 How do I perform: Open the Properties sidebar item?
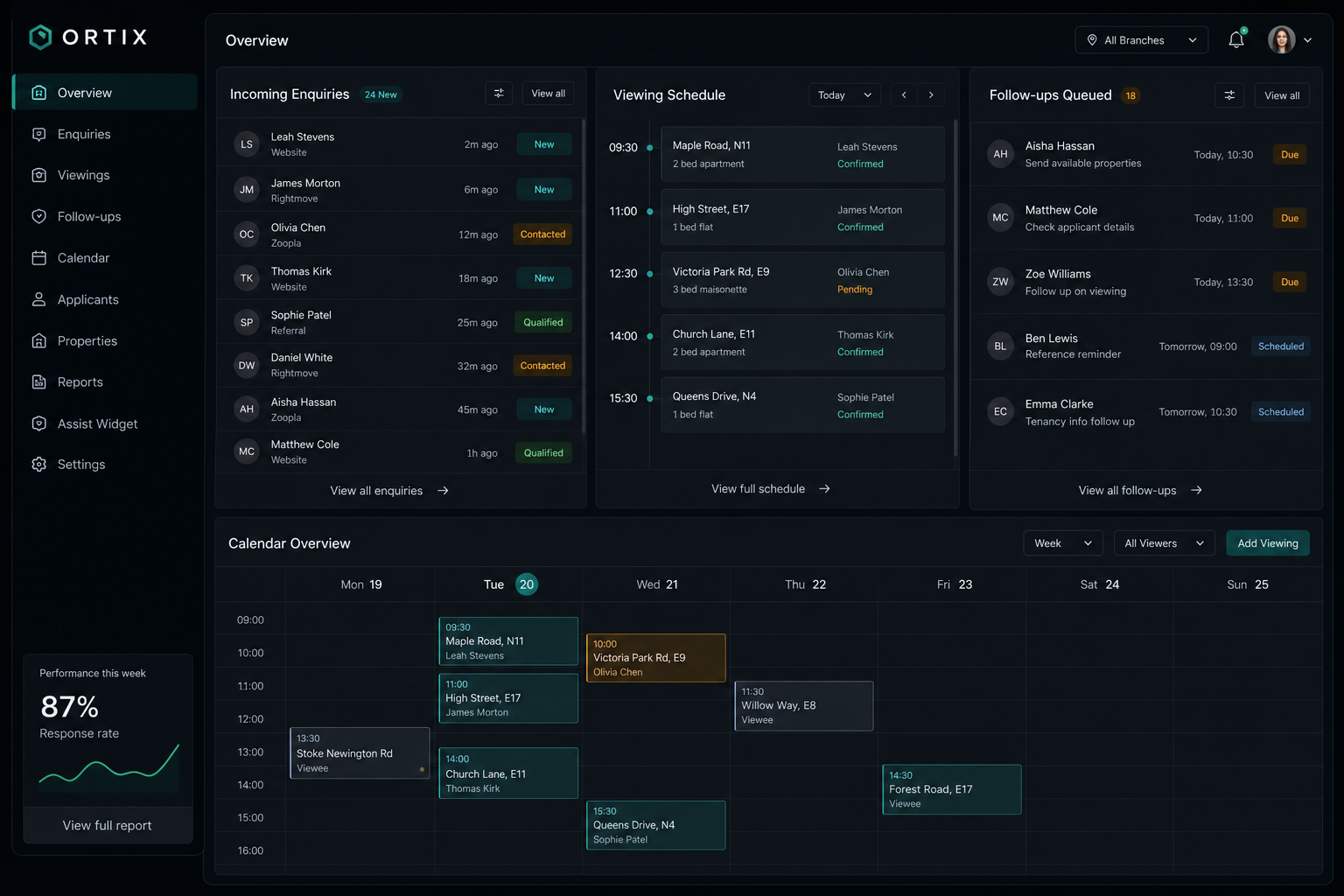click(105, 340)
